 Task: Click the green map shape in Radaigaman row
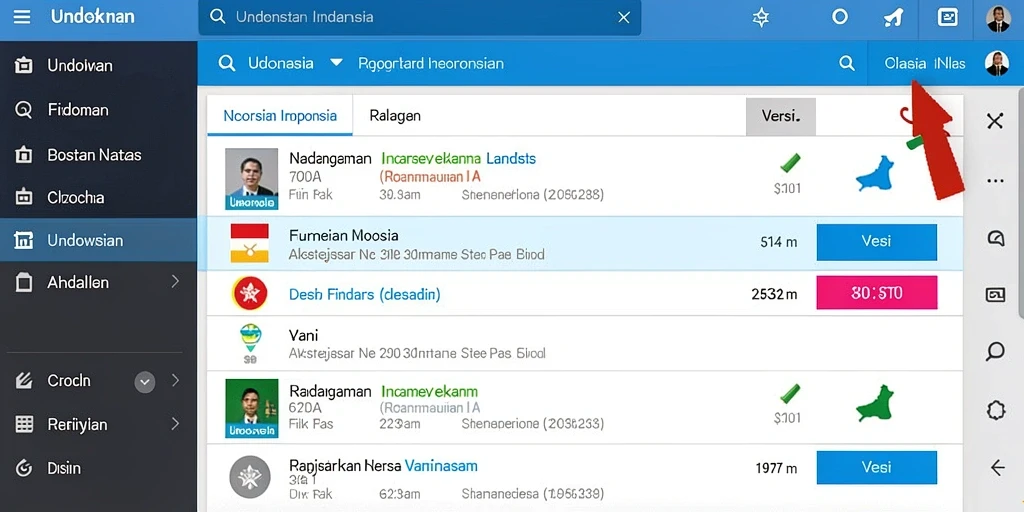[875, 404]
